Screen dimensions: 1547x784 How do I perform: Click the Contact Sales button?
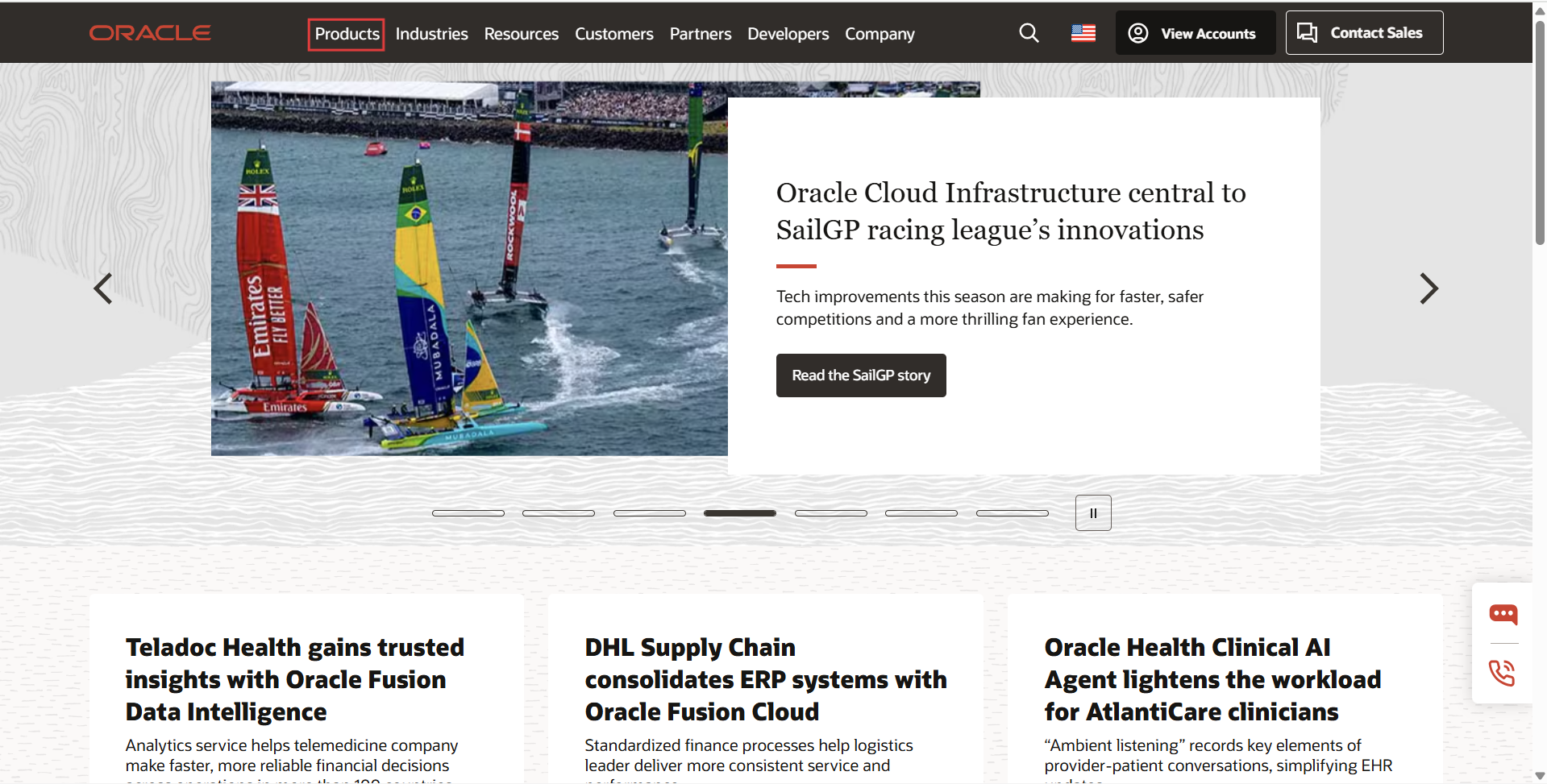[x=1364, y=33]
